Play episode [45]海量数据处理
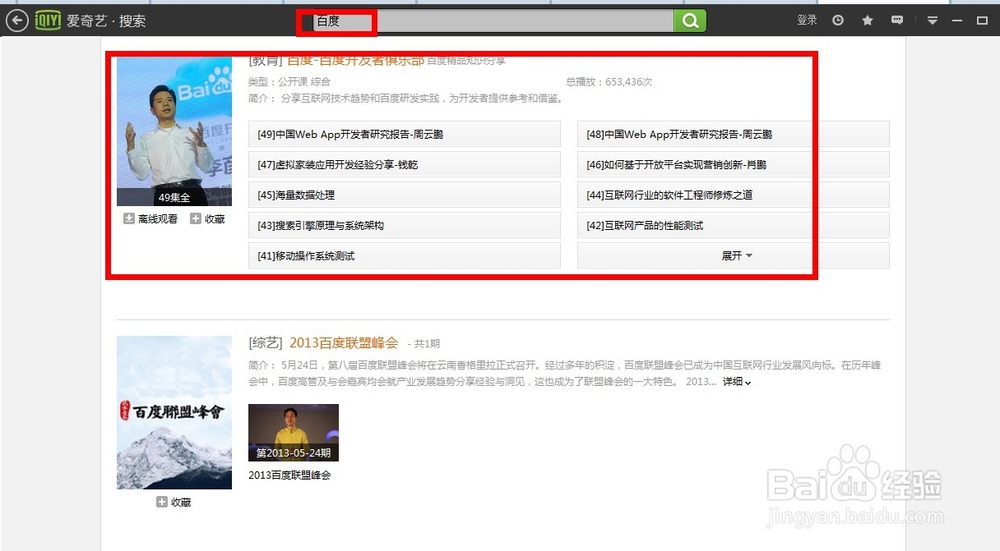Image resolution: width=1000 pixels, height=551 pixels. pos(404,195)
